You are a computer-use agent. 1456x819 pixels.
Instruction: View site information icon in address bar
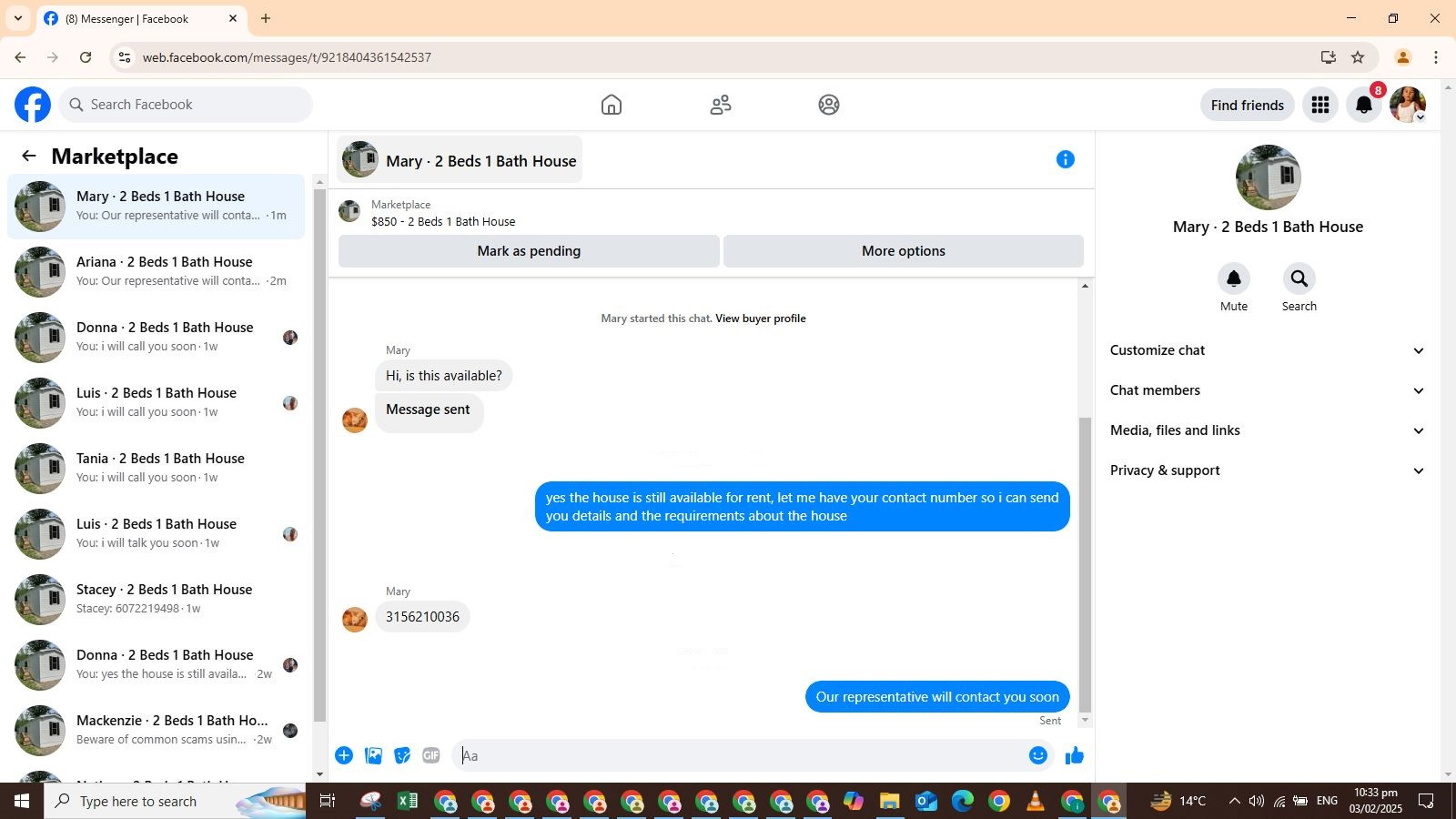pos(125,57)
